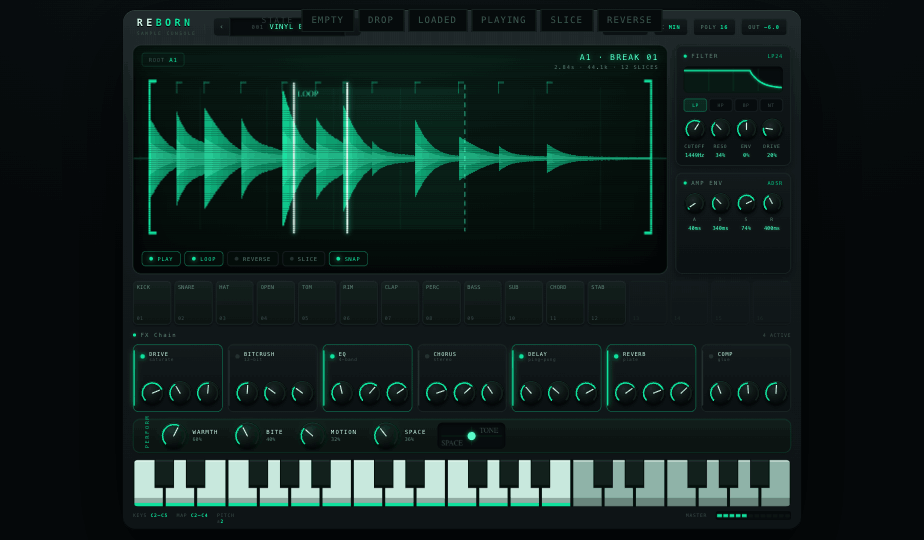Image resolution: width=924 pixels, height=540 pixels.
Task: Select the NT filter mode button
Action: tap(771, 105)
